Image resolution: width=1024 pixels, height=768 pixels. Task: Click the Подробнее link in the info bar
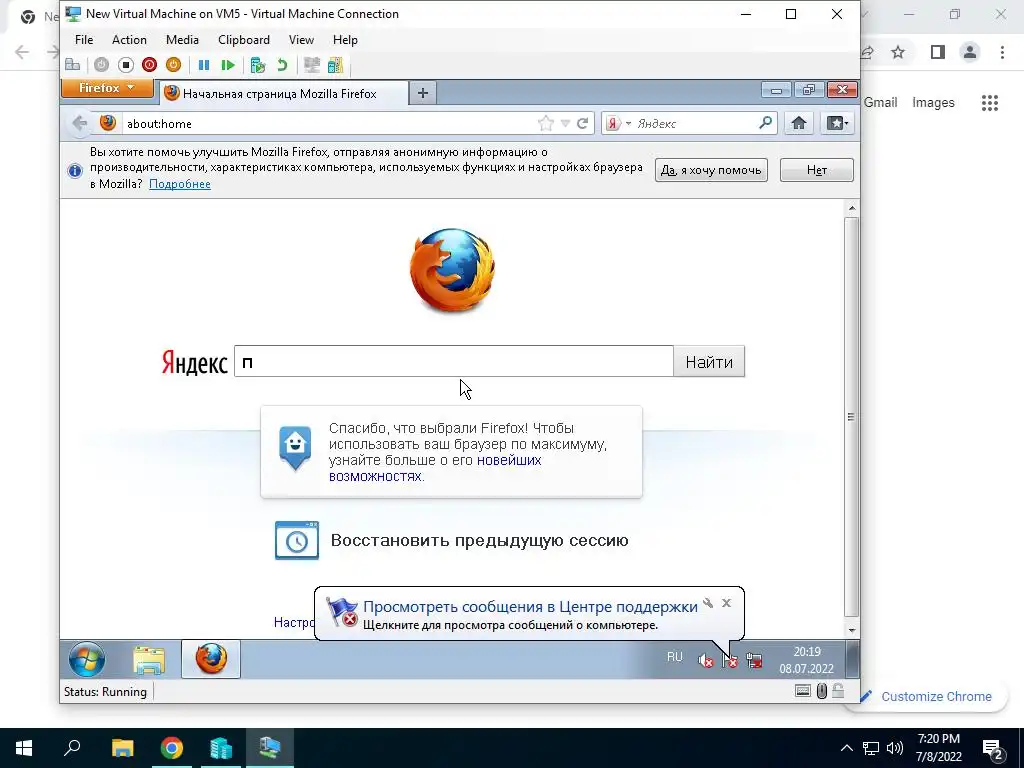180,184
